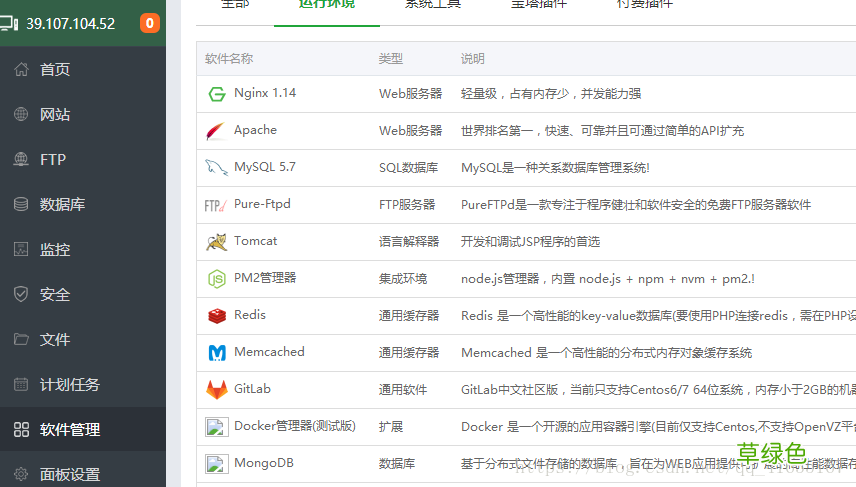
Task: Switch to the 付费插件 tab
Action: [x=645, y=4]
